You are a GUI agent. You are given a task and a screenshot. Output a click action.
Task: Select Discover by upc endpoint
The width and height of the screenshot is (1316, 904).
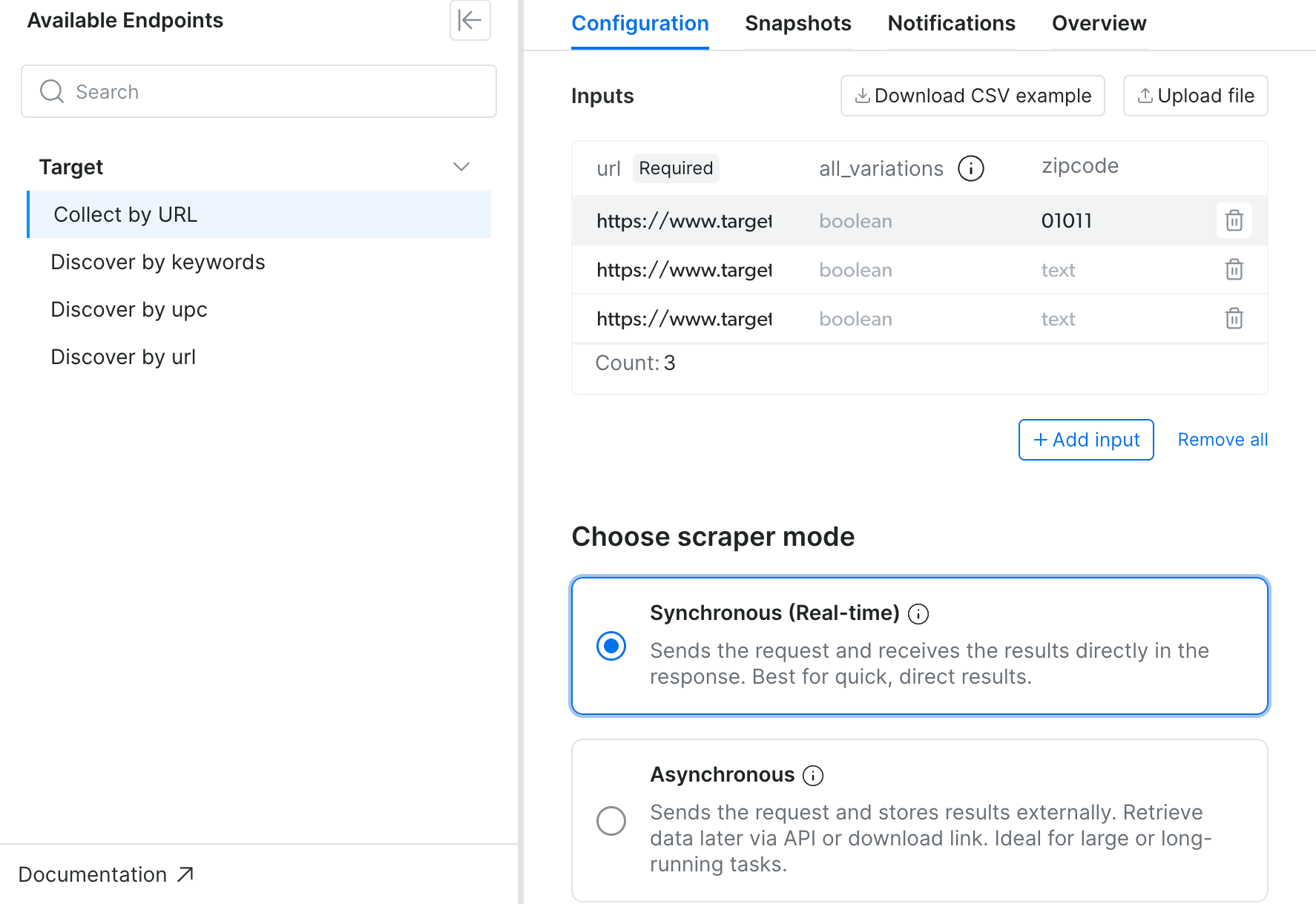(129, 309)
